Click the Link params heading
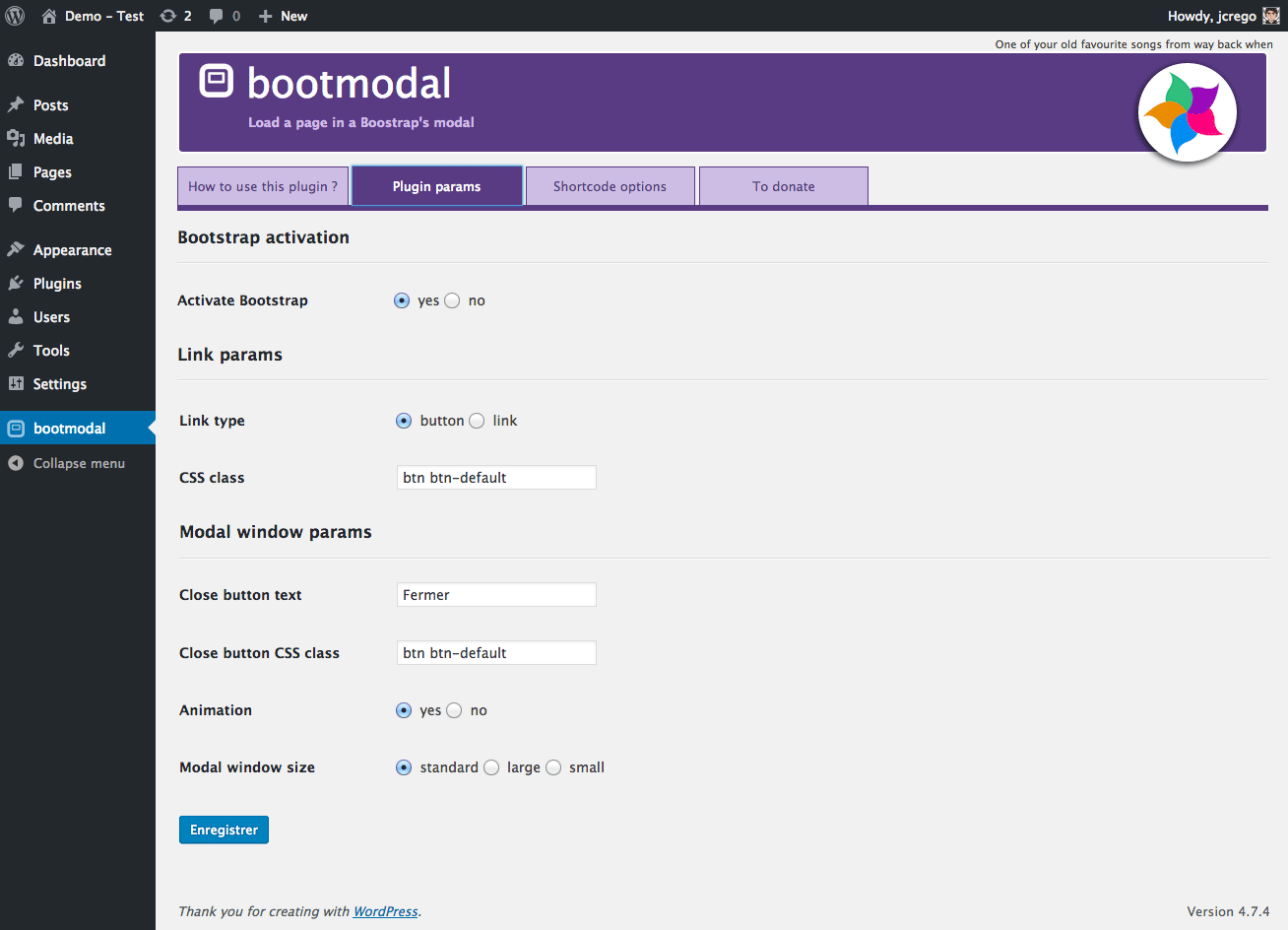Viewport: 1288px width, 930px height. pyautogui.click(x=229, y=355)
